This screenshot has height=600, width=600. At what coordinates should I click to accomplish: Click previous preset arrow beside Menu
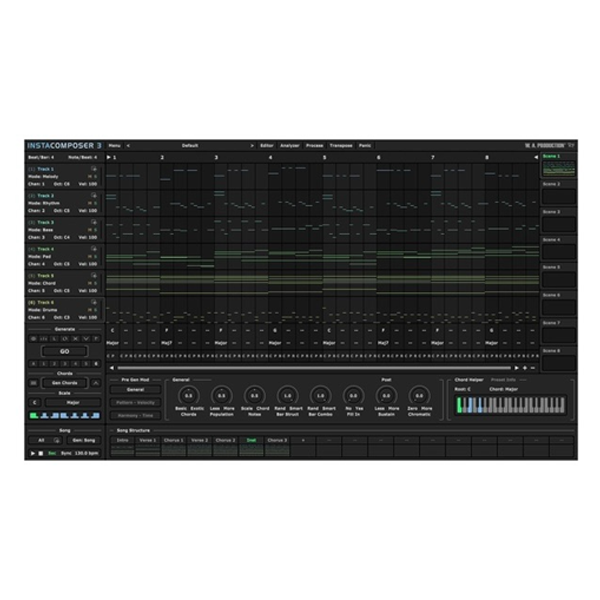pyautogui.click(x=128, y=146)
